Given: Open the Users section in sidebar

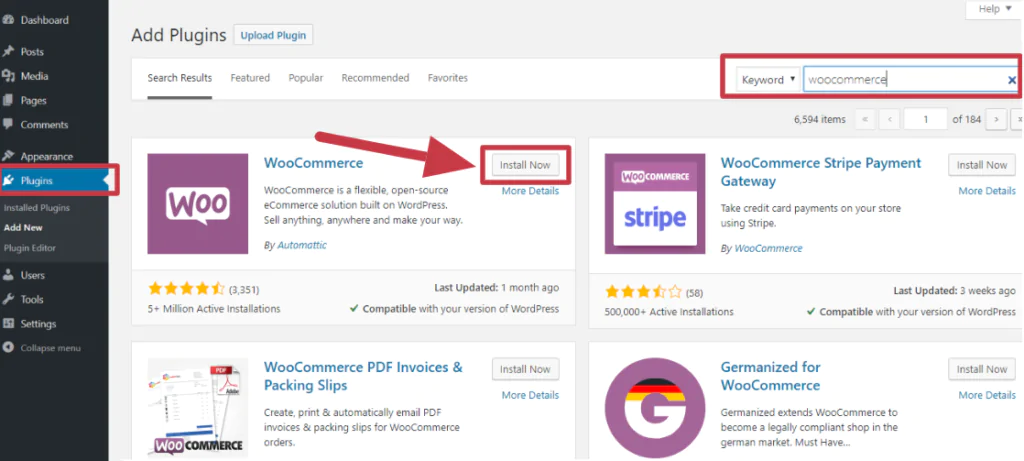Looking at the screenshot, I should tap(33, 275).
